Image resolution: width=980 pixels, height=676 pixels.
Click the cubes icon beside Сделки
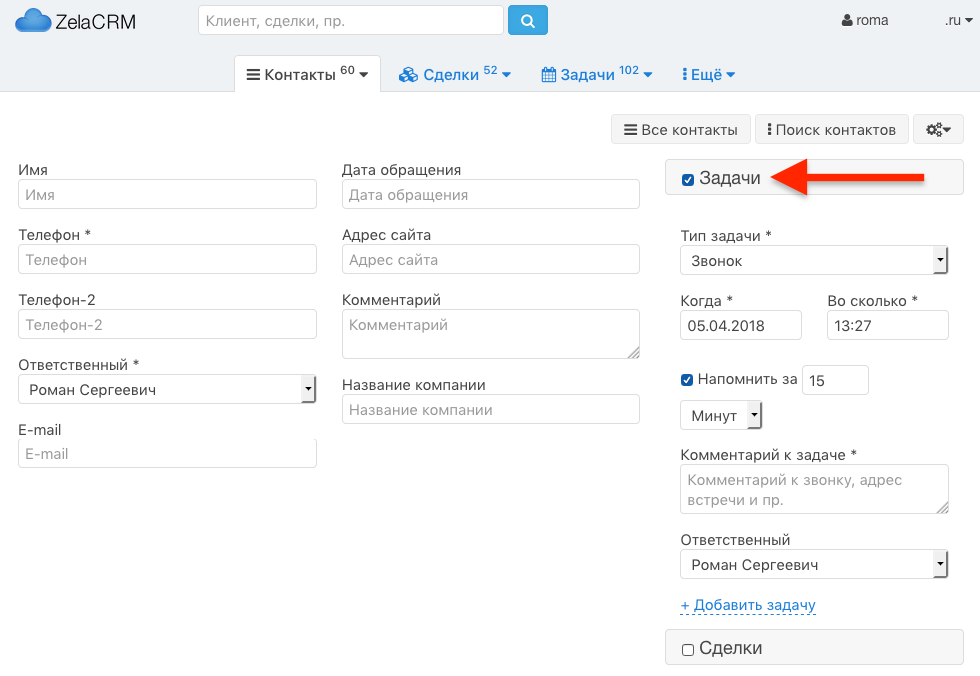click(x=408, y=75)
